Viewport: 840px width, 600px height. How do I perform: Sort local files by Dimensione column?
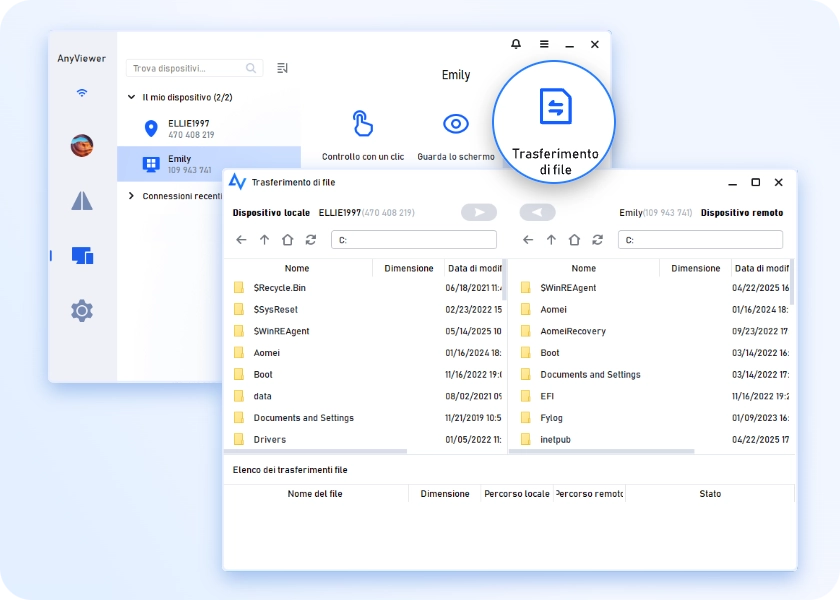point(408,268)
